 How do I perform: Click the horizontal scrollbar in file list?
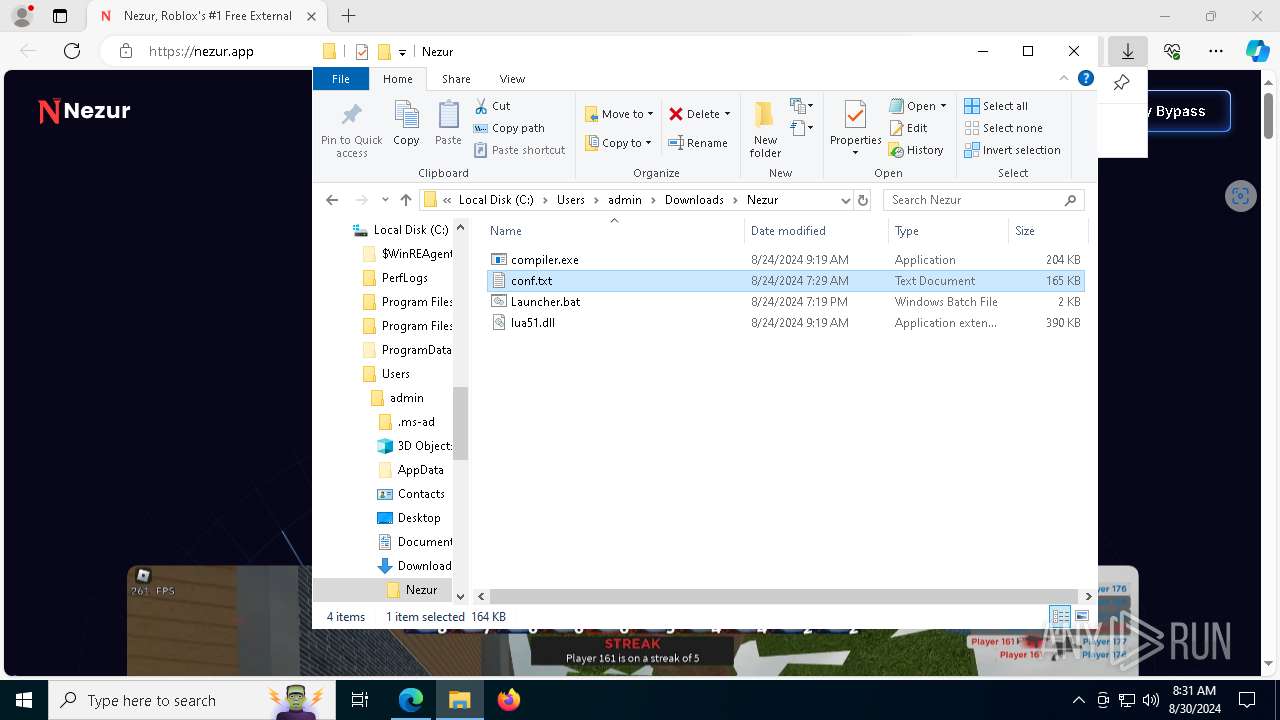782,596
